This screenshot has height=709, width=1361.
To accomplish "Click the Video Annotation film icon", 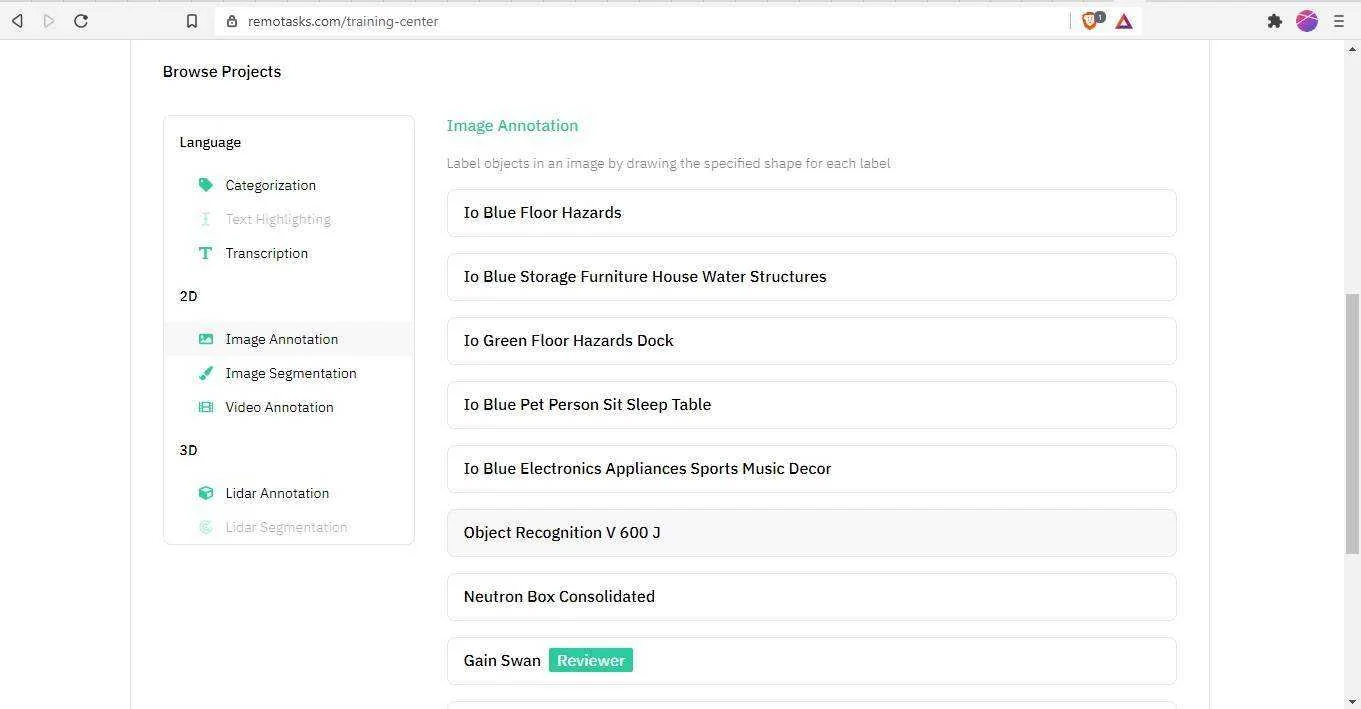I will [206, 407].
